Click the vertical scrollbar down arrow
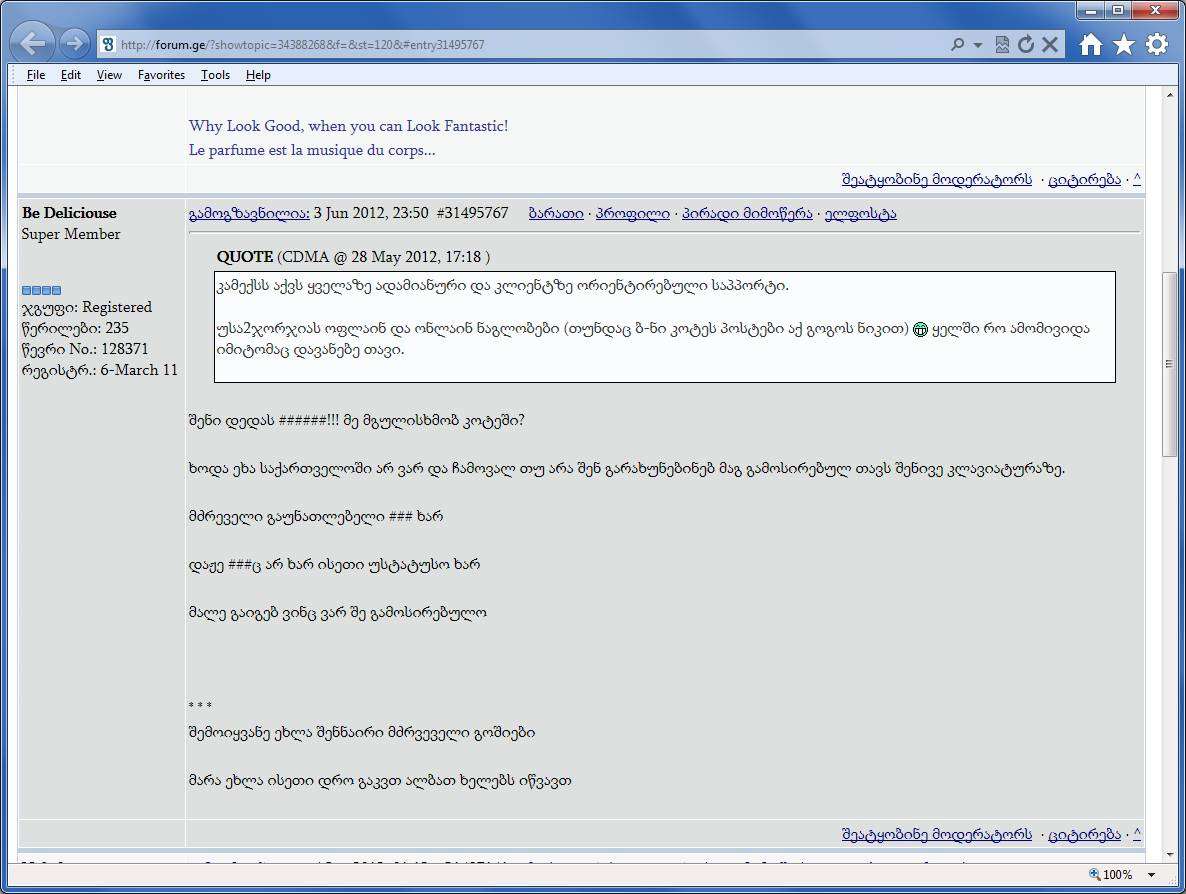 click(x=1169, y=855)
